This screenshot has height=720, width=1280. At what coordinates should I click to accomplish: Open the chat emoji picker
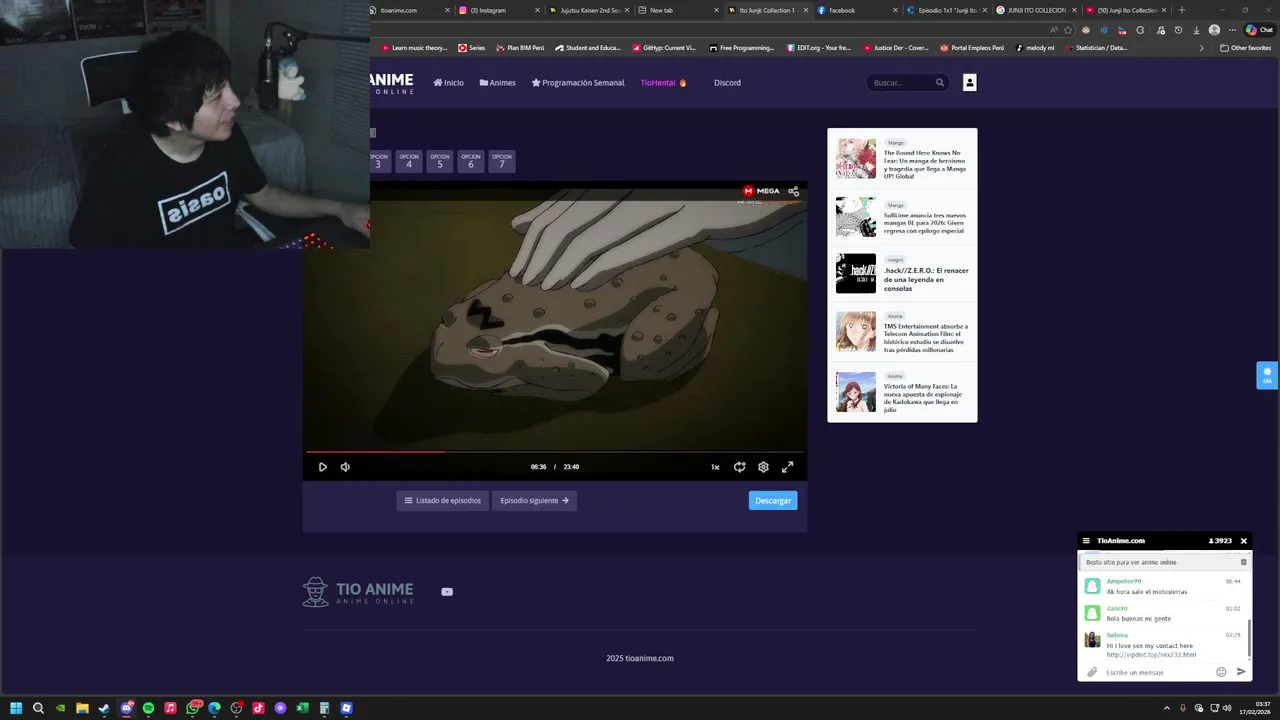(1221, 672)
